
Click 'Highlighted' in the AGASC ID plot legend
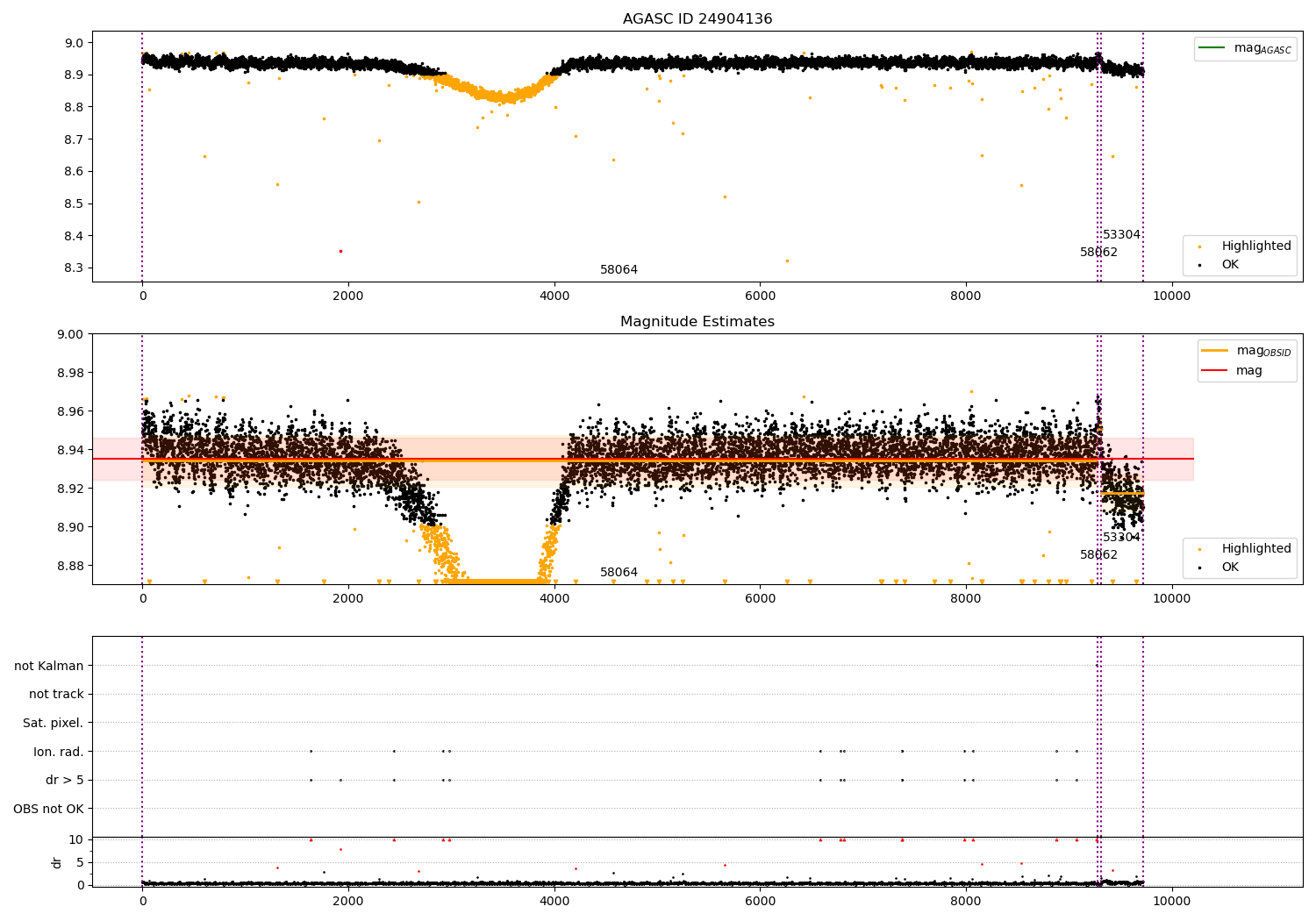coord(1255,246)
